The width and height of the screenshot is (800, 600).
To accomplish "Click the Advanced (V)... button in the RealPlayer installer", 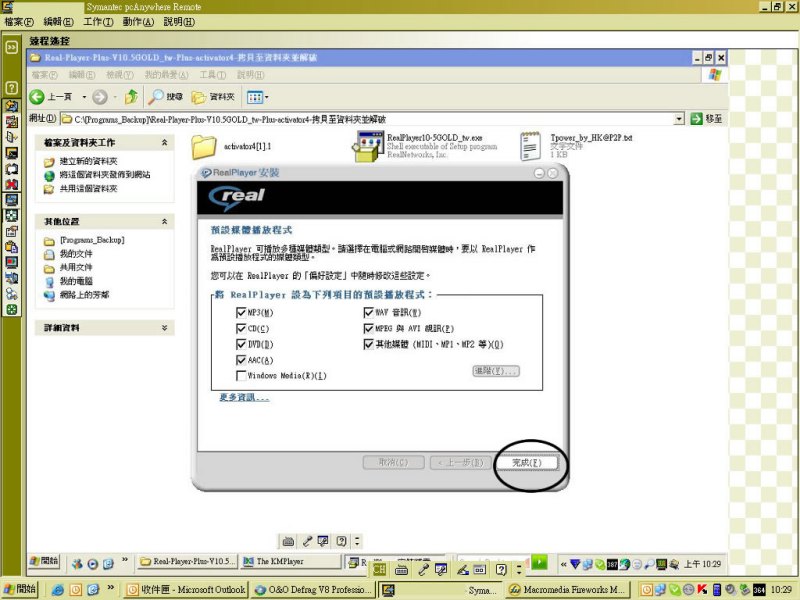I will coord(496,371).
